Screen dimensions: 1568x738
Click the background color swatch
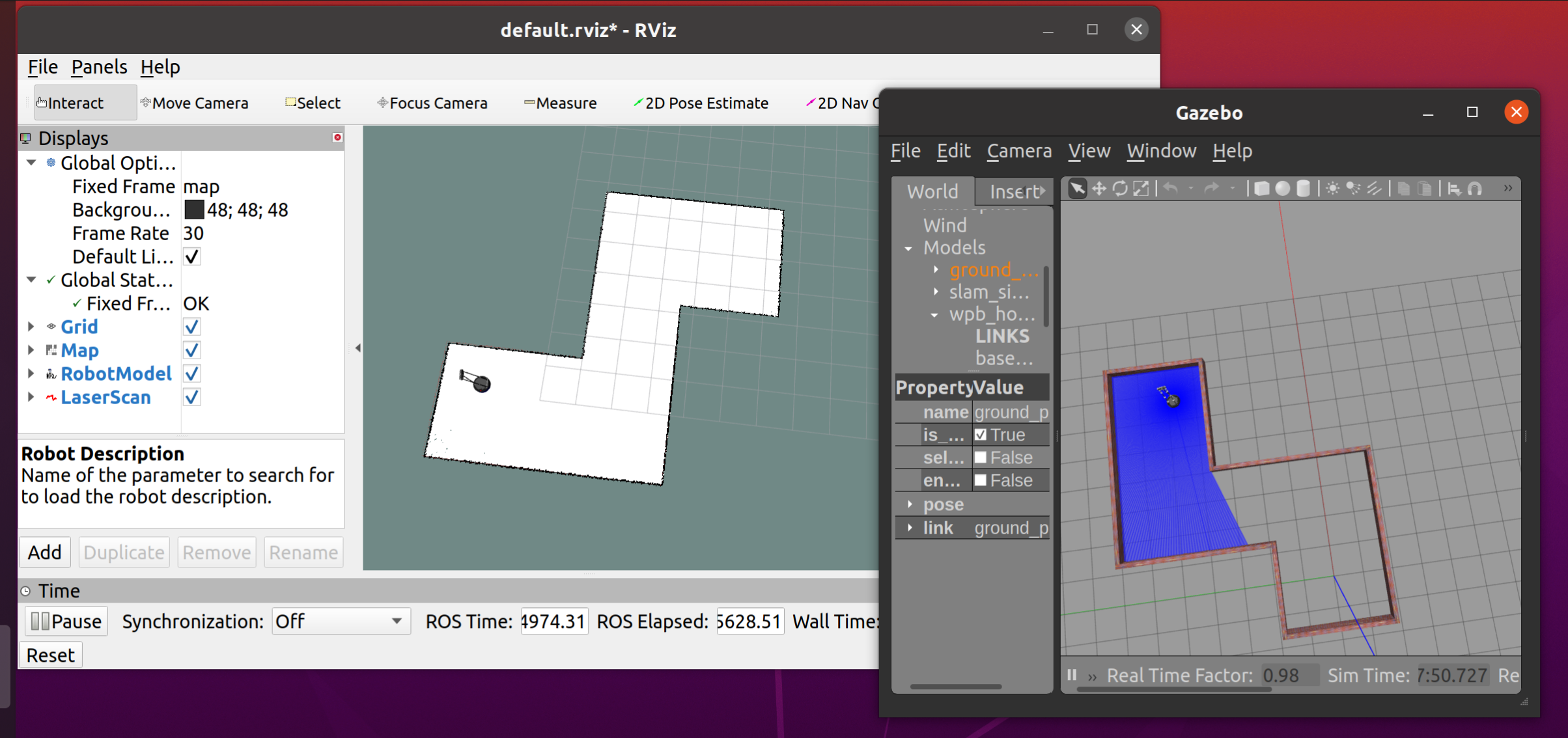pyautogui.click(x=193, y=210)
